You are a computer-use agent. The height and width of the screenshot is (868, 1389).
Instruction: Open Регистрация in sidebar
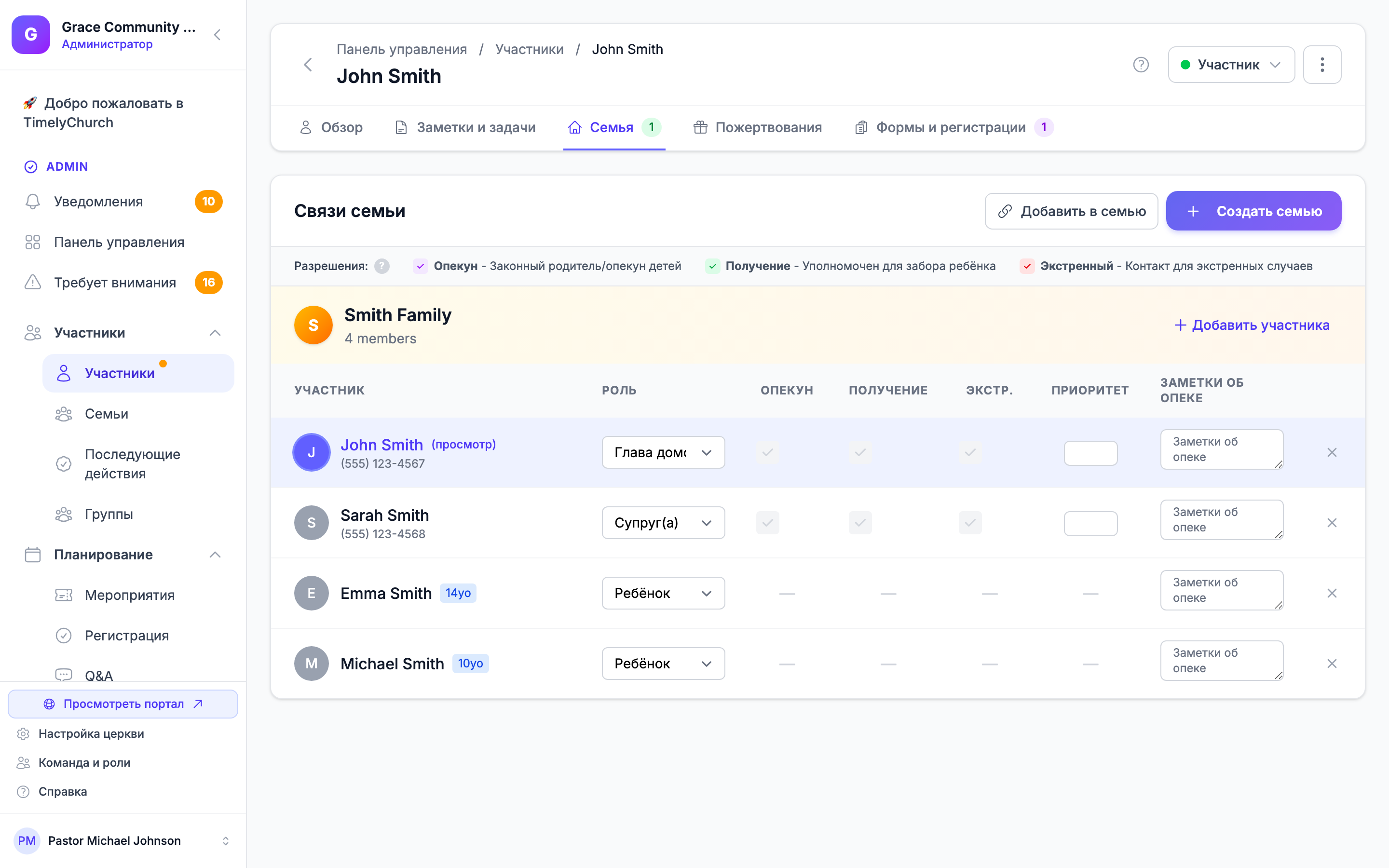138,636
